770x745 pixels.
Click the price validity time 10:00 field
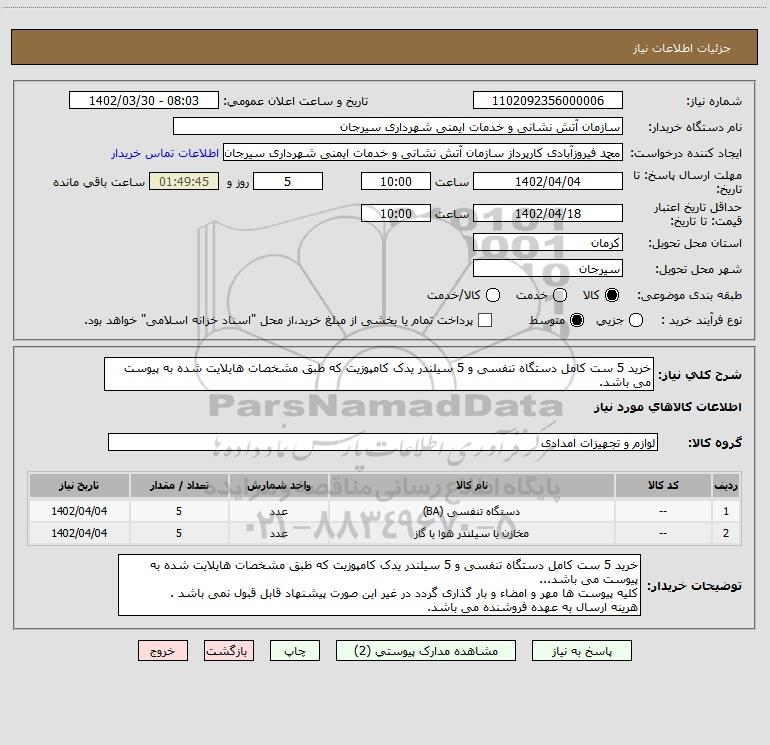[x=396, y=213]
